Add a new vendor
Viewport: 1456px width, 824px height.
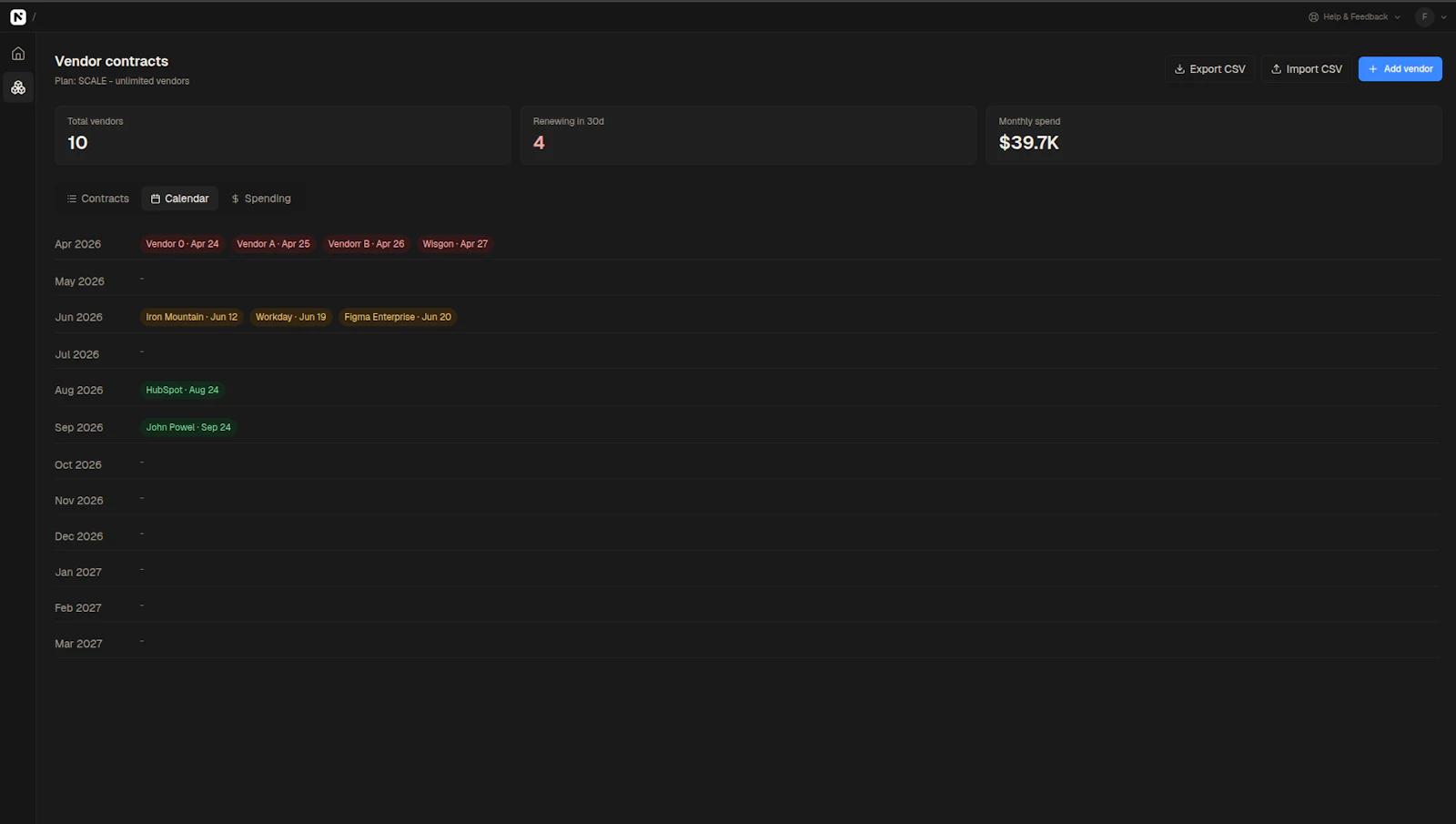click(1400, 69)
